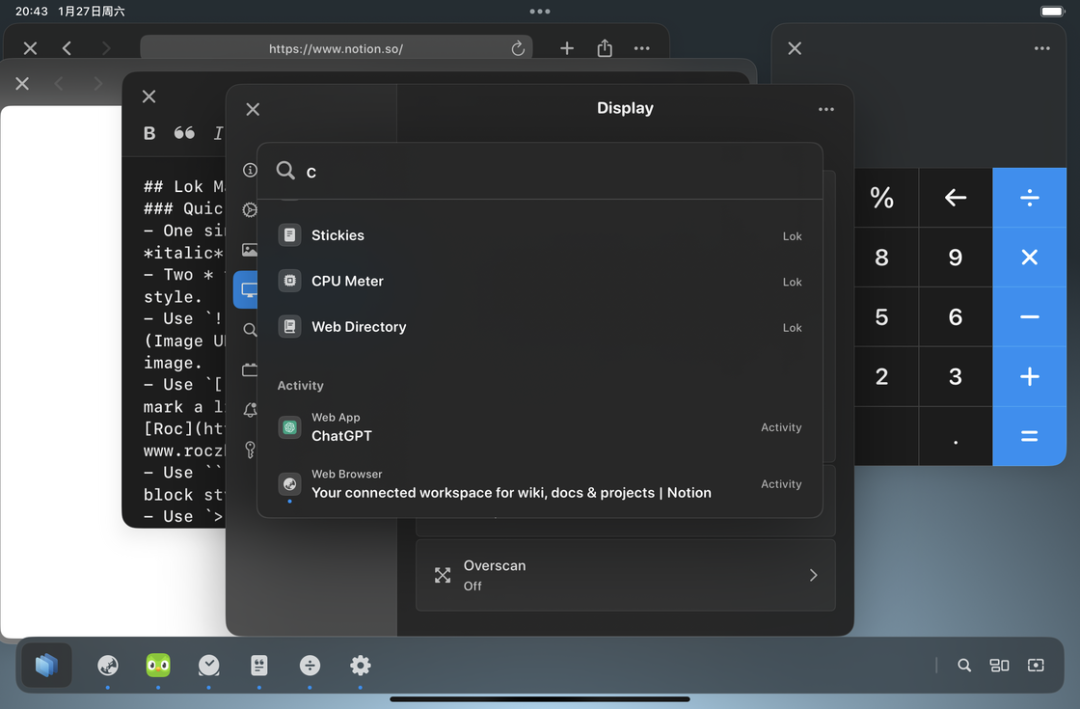The height and width of the screenshot is (709, 1080).
Task: Select the gear-dial icon in settings sidebar
Action: [x=250, y=209]
